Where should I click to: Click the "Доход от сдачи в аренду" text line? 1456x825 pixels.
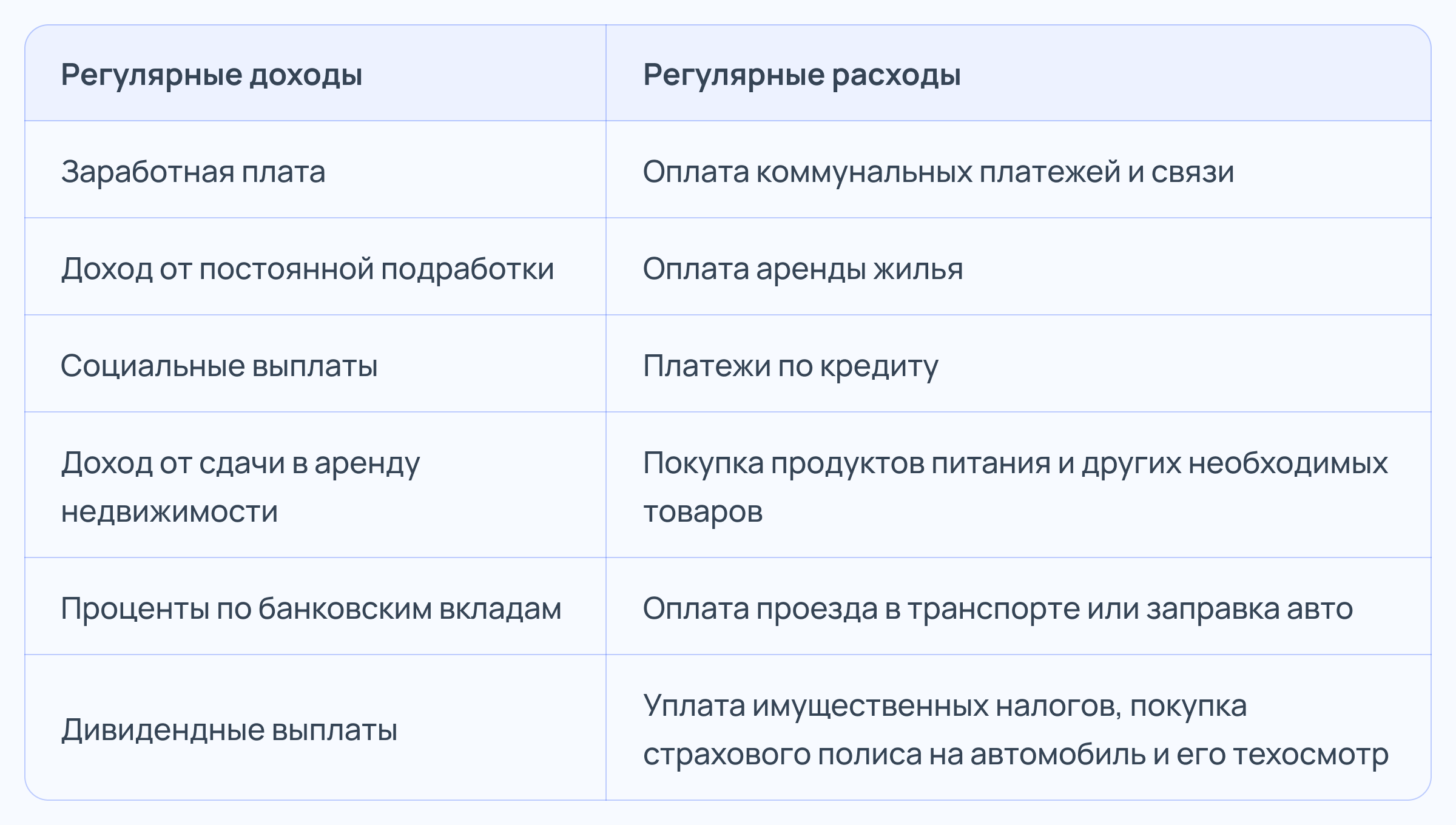tap(240, 463)
